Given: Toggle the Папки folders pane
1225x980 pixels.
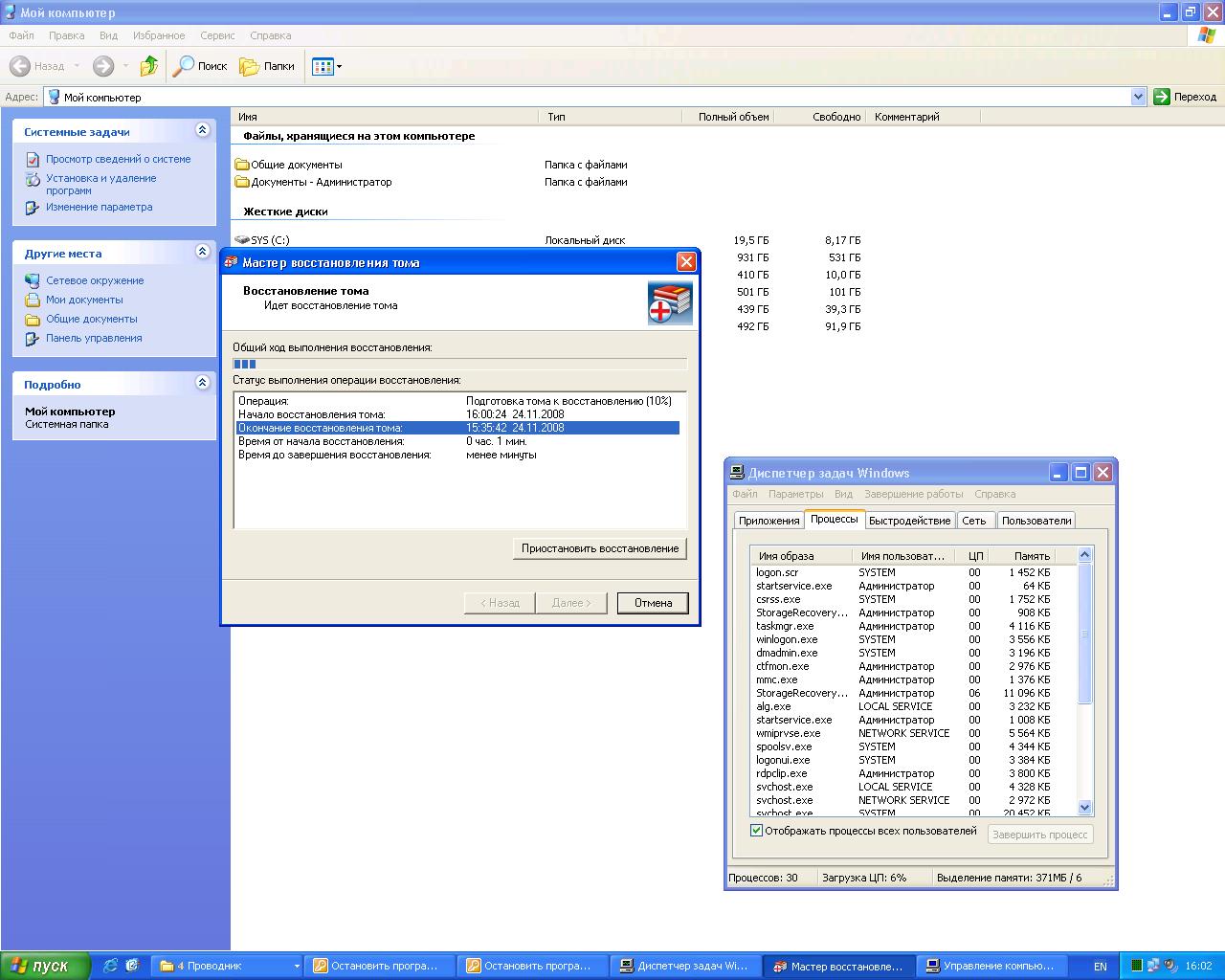Looking at the screenshot, I should click(267, 66).
